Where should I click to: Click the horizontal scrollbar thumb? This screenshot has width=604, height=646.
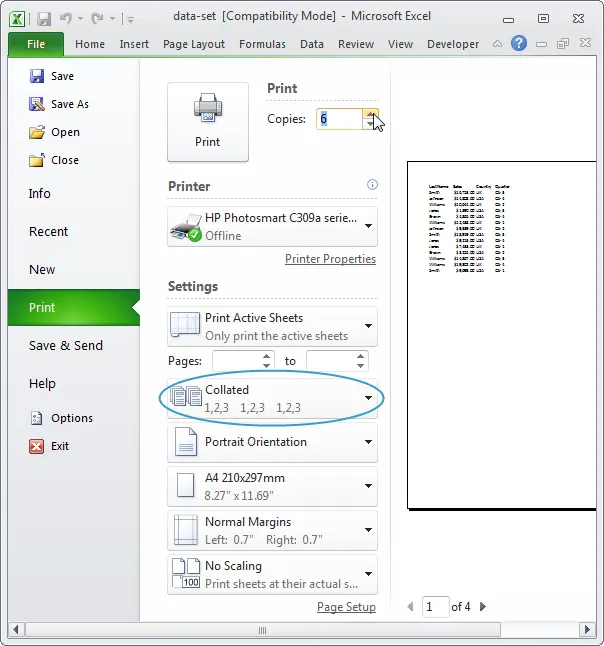(x=262, y=630)
